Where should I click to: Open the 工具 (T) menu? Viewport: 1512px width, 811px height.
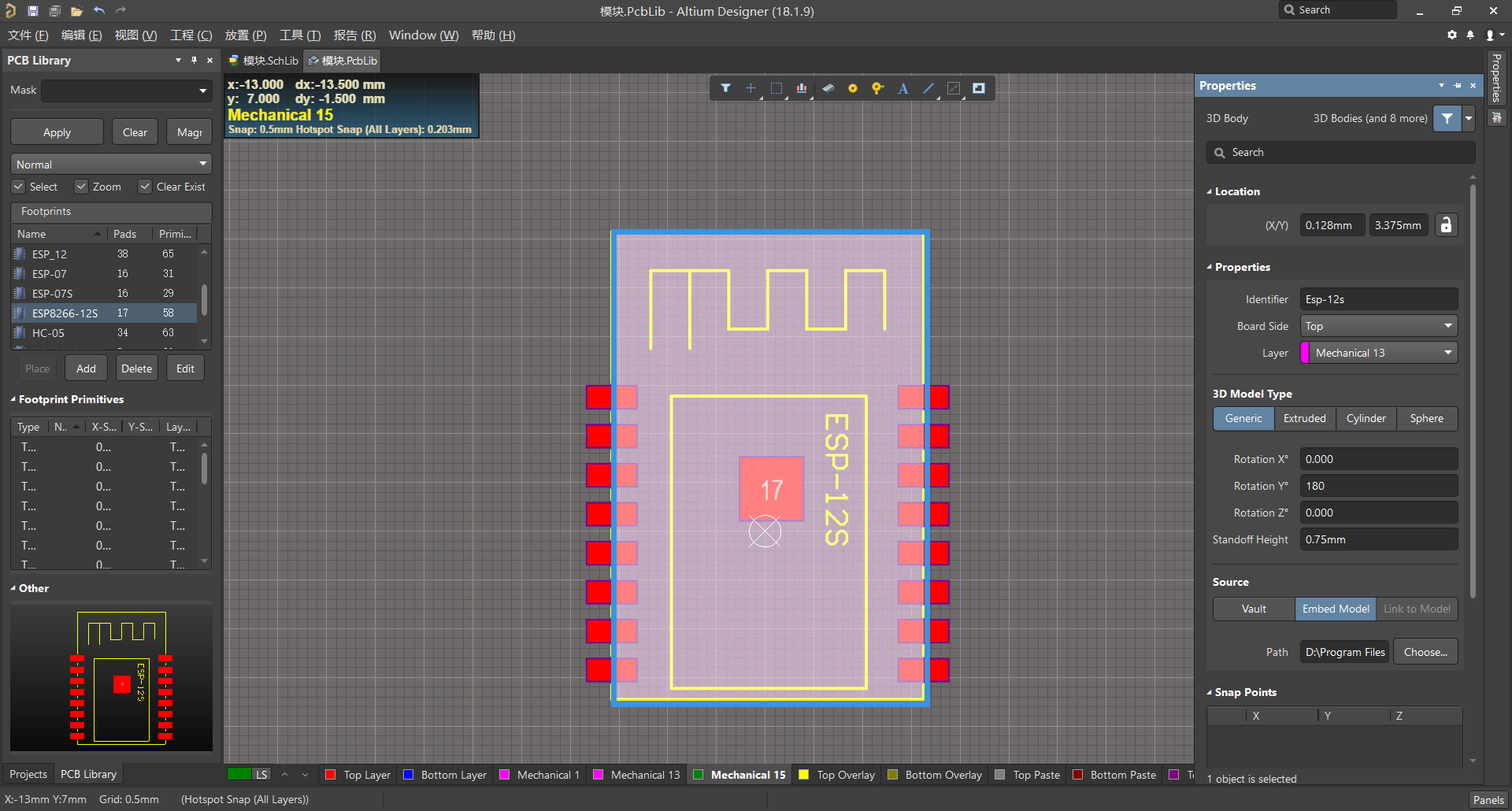[300, 35]
